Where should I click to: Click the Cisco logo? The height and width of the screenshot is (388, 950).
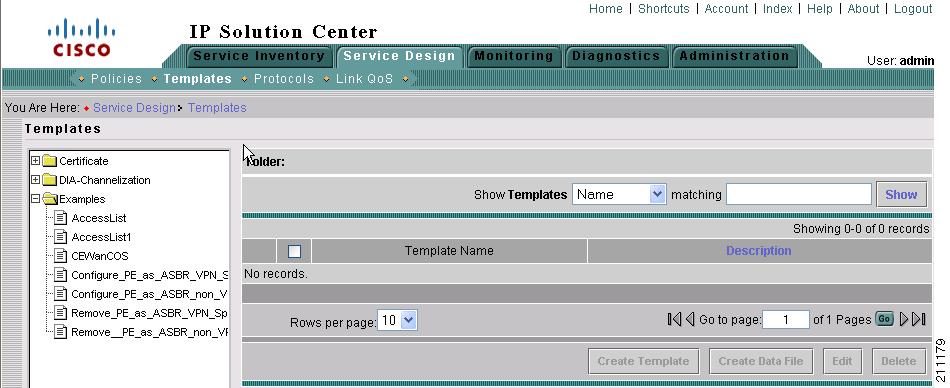(82, 38)
